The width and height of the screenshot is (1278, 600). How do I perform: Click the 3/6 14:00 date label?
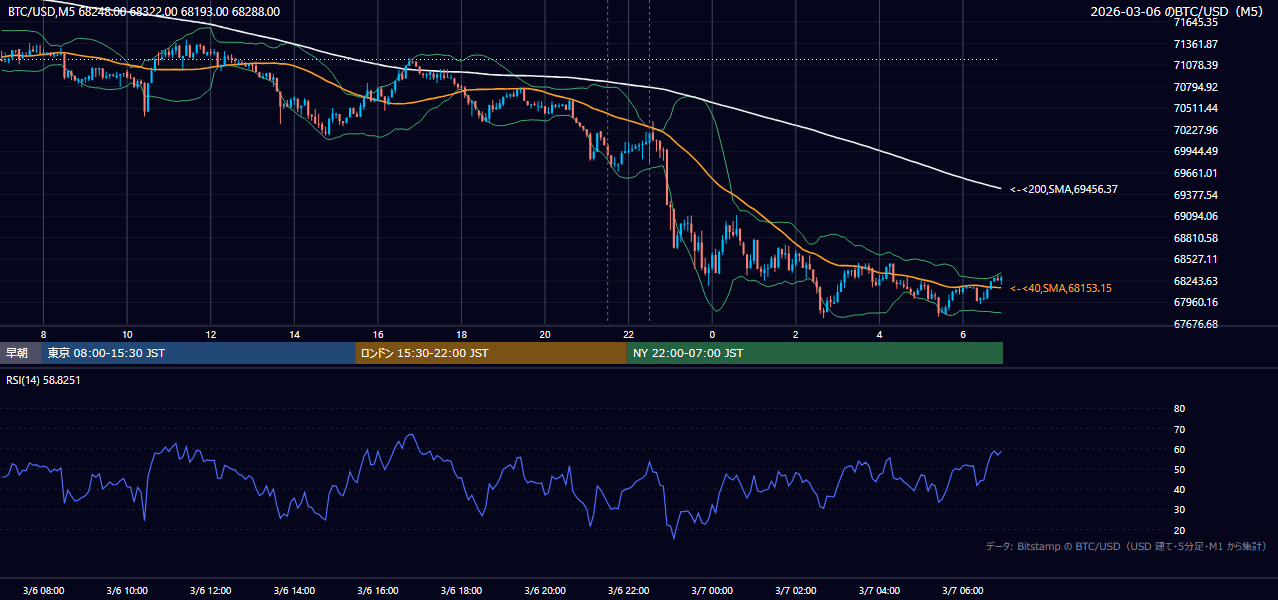click(x=294, y=590)
